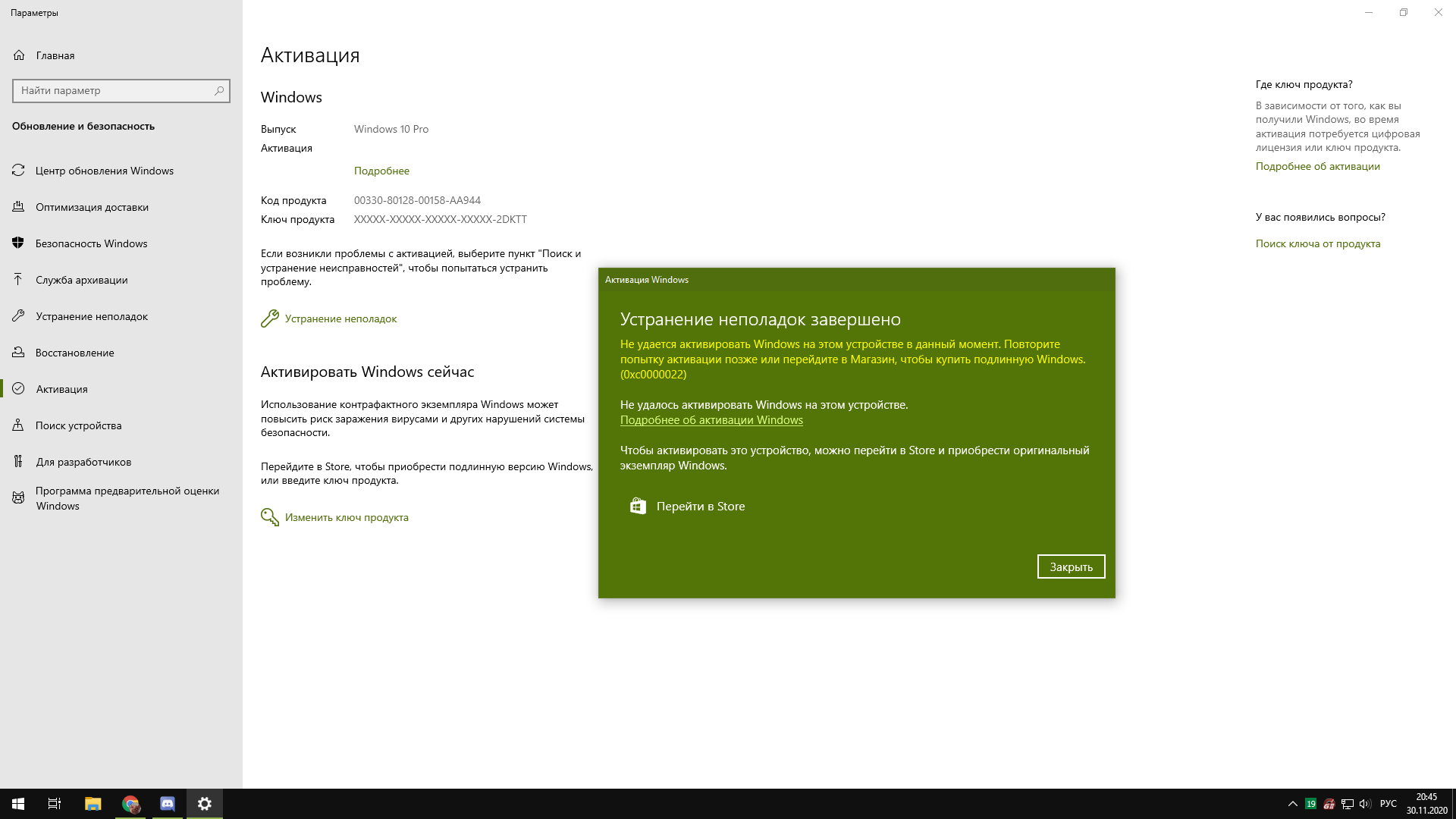Click Поиск ключа от продукта link
Viewport: 1456px width, 819px height.
click(1318, 243)
